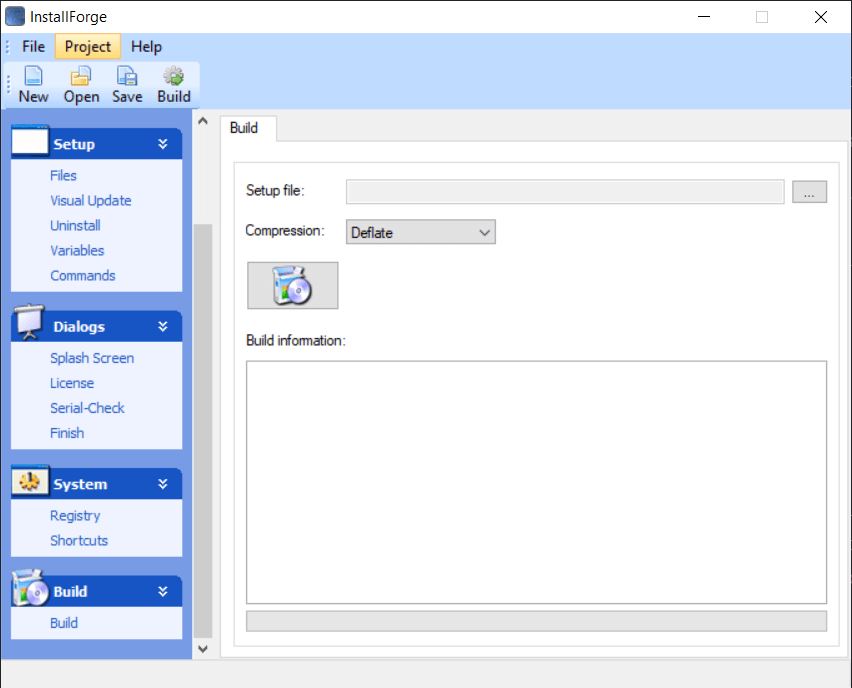The width and height of the screenshot is (852, 688).
Task: Open the Uninstall page
Action: [75, 226]
